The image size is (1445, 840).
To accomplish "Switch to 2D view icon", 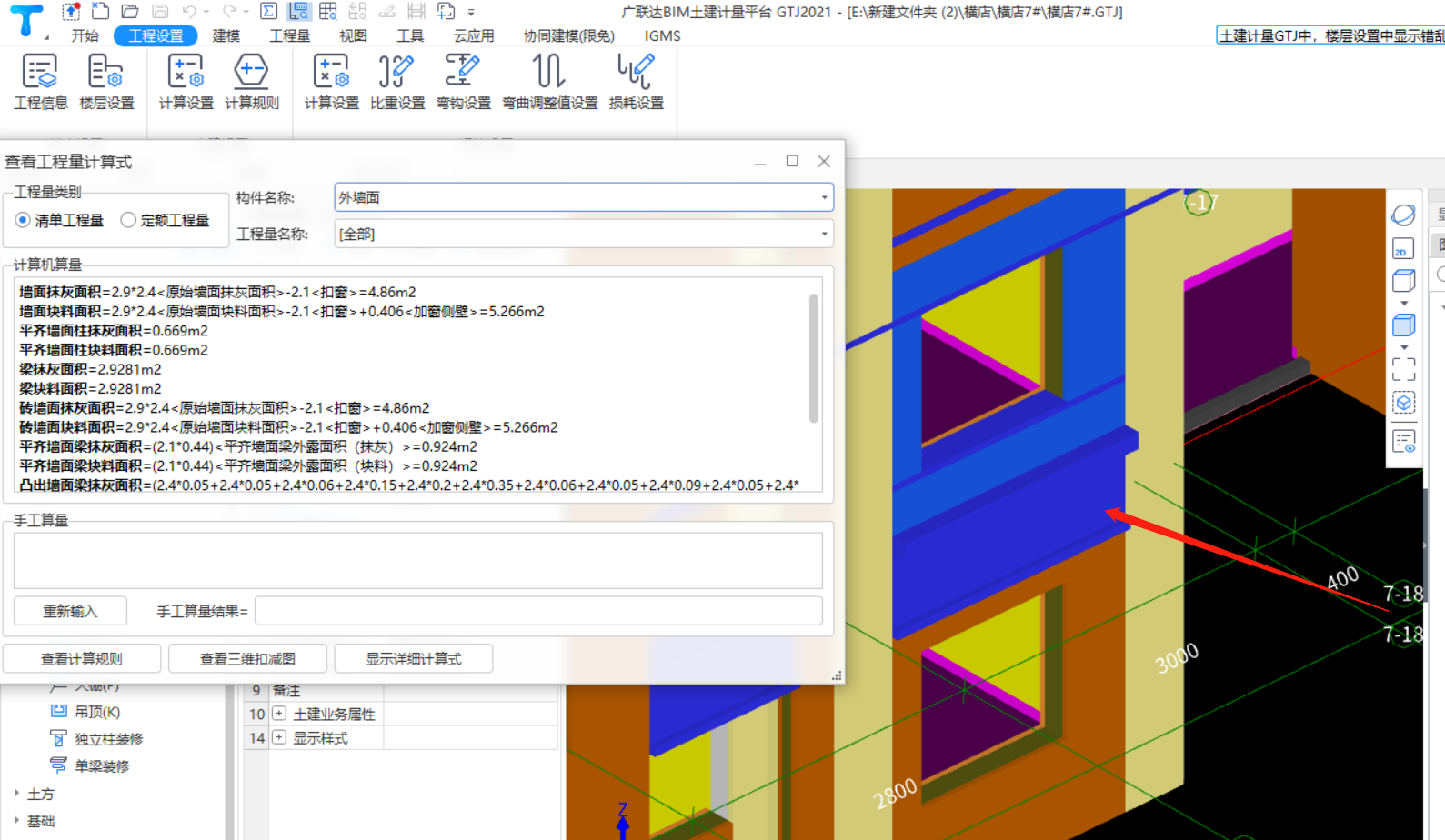I will (x=1403, y=248).
